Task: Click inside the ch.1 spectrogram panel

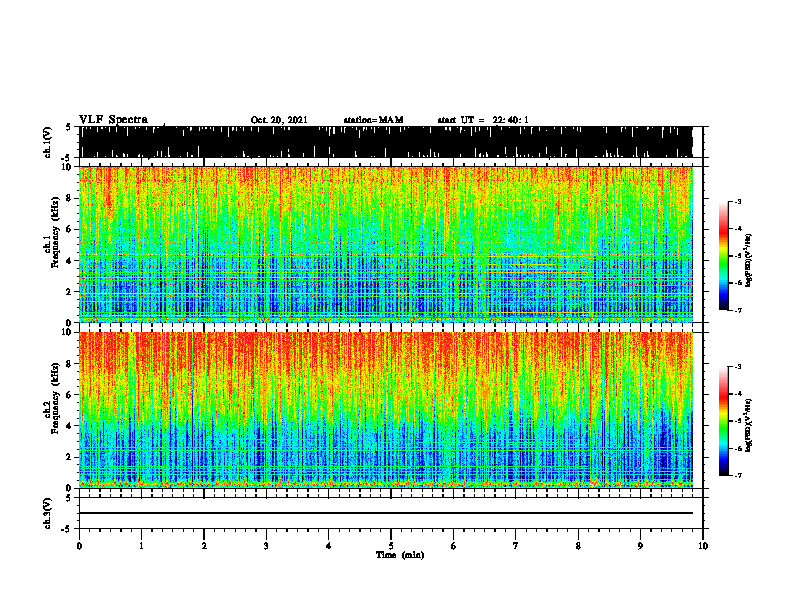Action: (385, 244)
